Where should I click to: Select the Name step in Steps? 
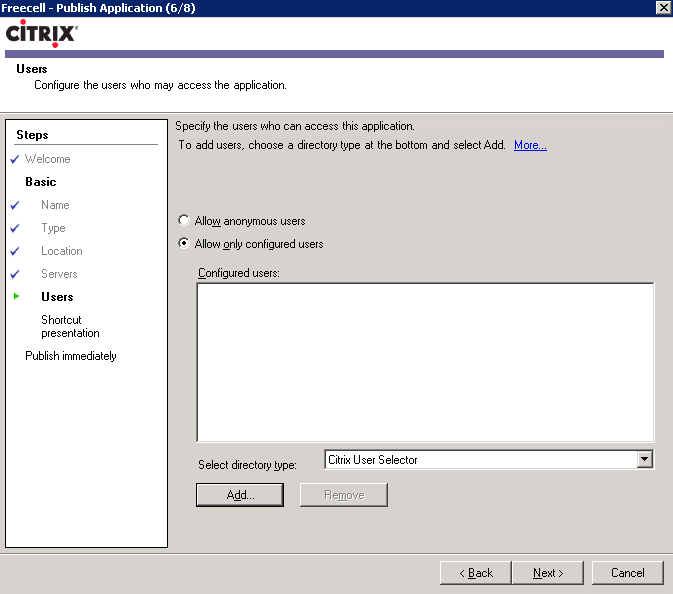coord(55,205)
